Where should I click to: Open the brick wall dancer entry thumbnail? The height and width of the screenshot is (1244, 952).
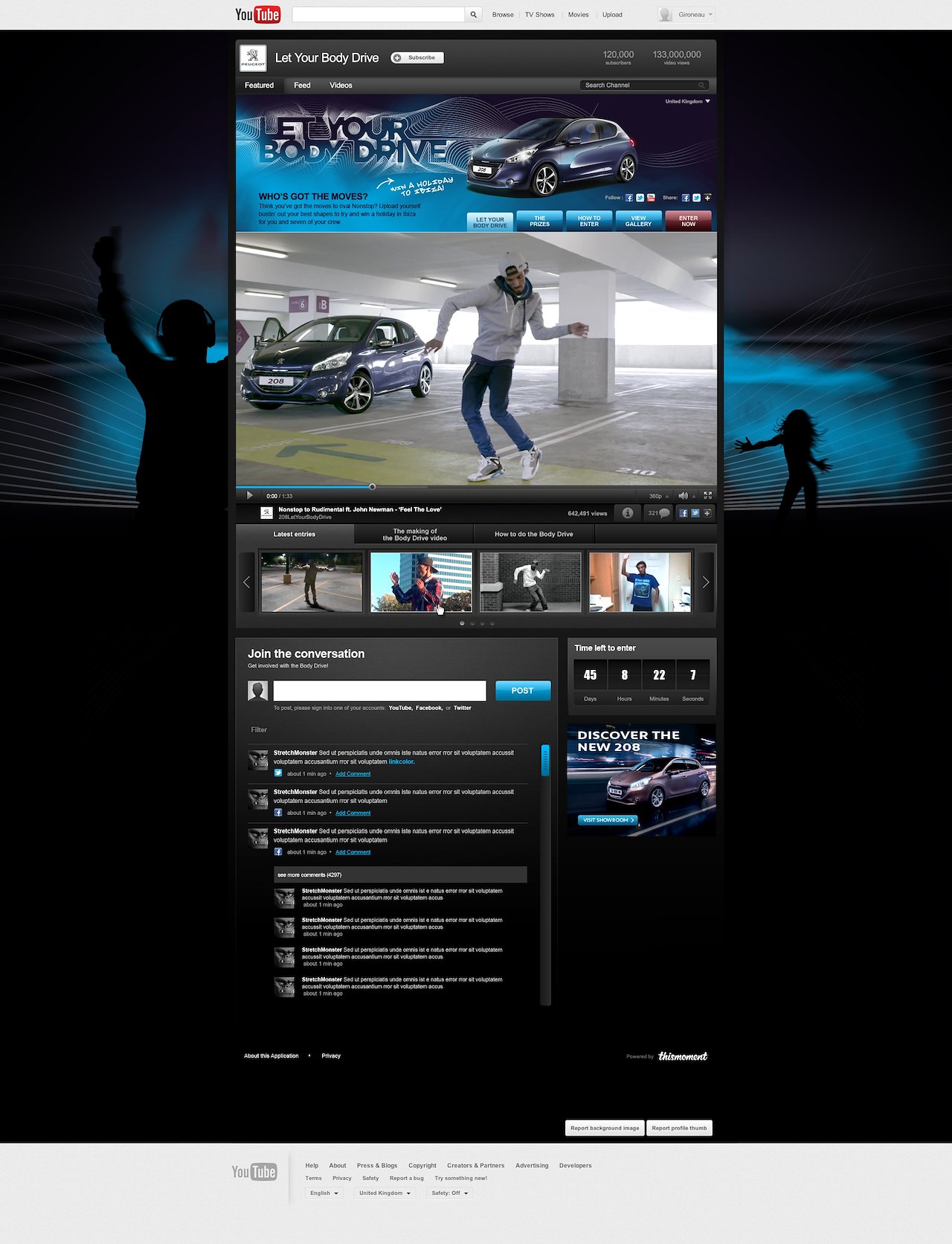click(x=530, y=582)
